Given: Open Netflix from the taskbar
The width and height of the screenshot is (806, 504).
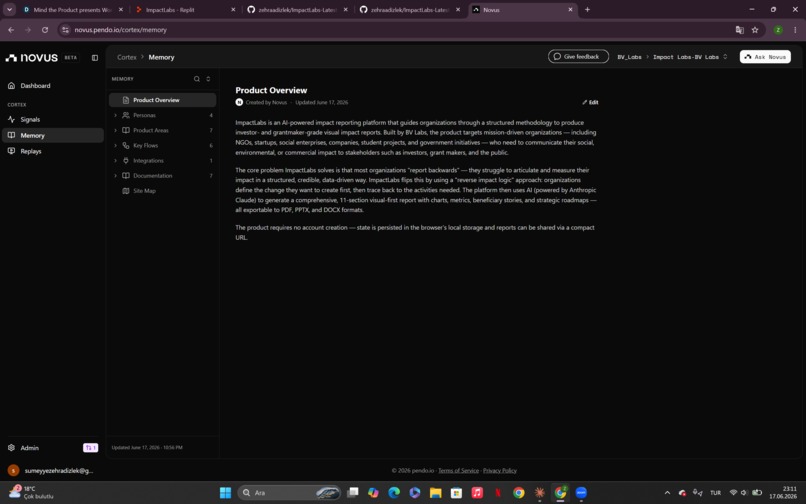Looking at the screenshot, I should (498, 493).
